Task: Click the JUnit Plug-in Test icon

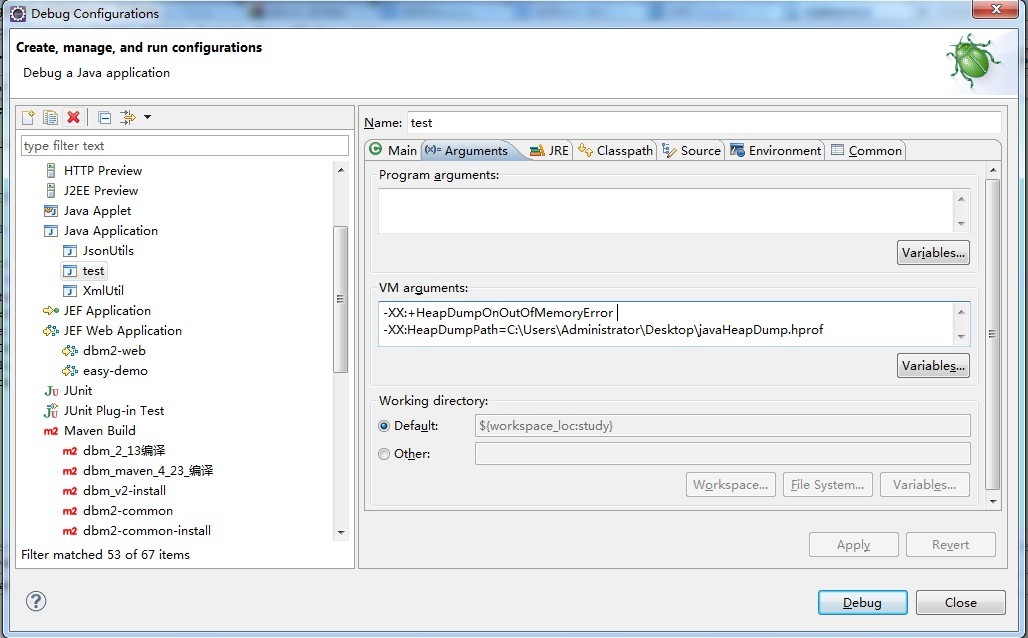Action: 51,411
